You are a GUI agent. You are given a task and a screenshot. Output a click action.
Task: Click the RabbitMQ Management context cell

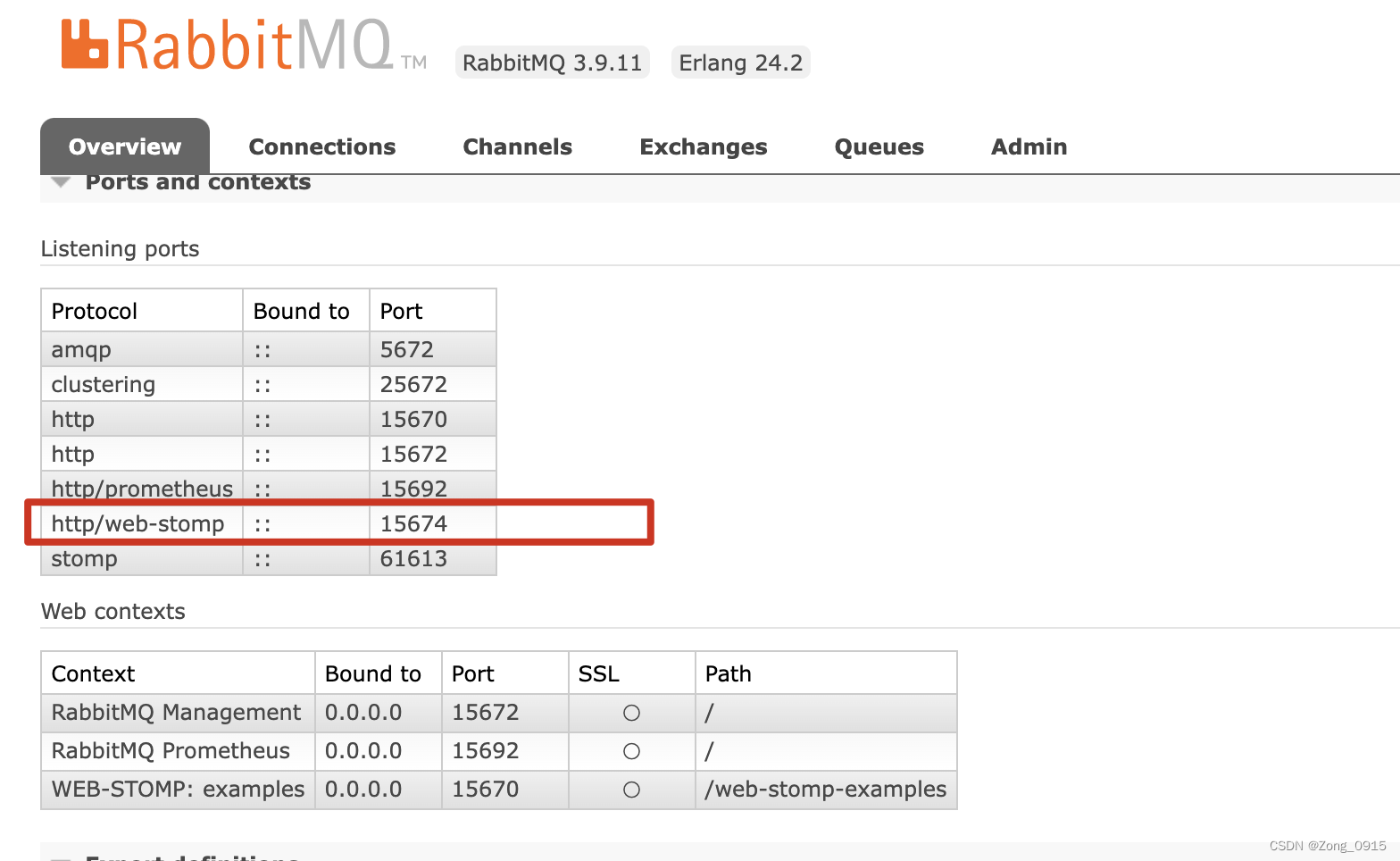(x=178, y=713)
